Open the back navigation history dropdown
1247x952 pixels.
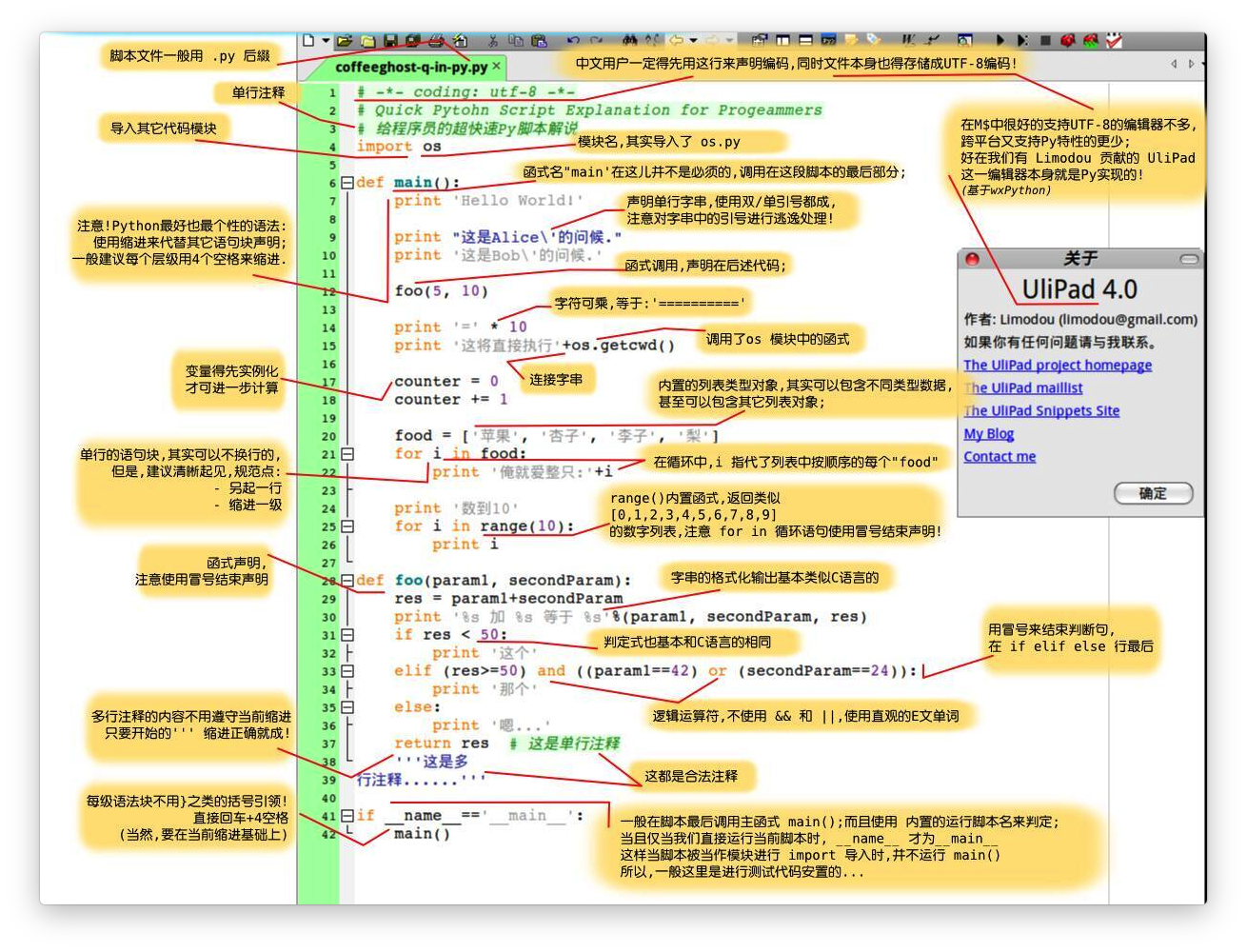693,41
